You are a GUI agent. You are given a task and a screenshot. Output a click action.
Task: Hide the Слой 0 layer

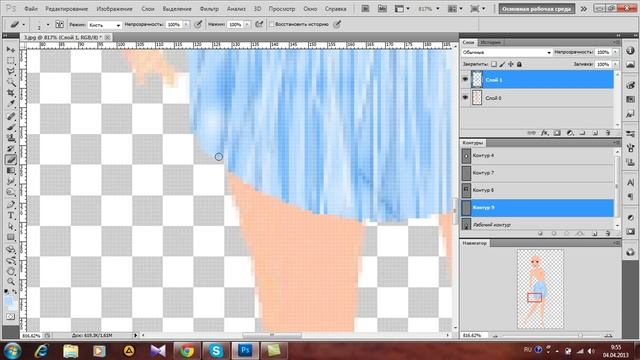point(465,98)
